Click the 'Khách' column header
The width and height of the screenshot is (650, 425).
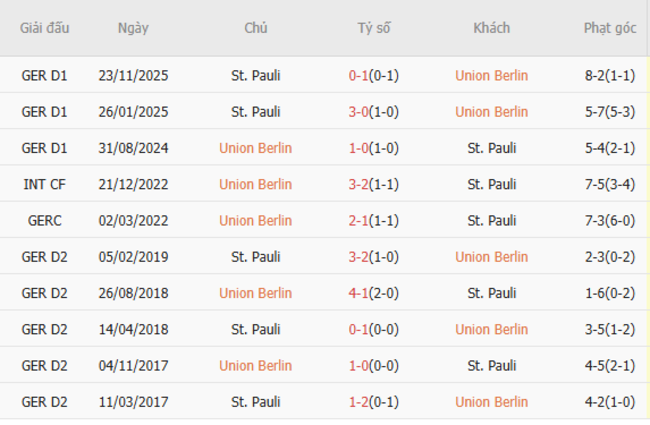tap(491, 28)
